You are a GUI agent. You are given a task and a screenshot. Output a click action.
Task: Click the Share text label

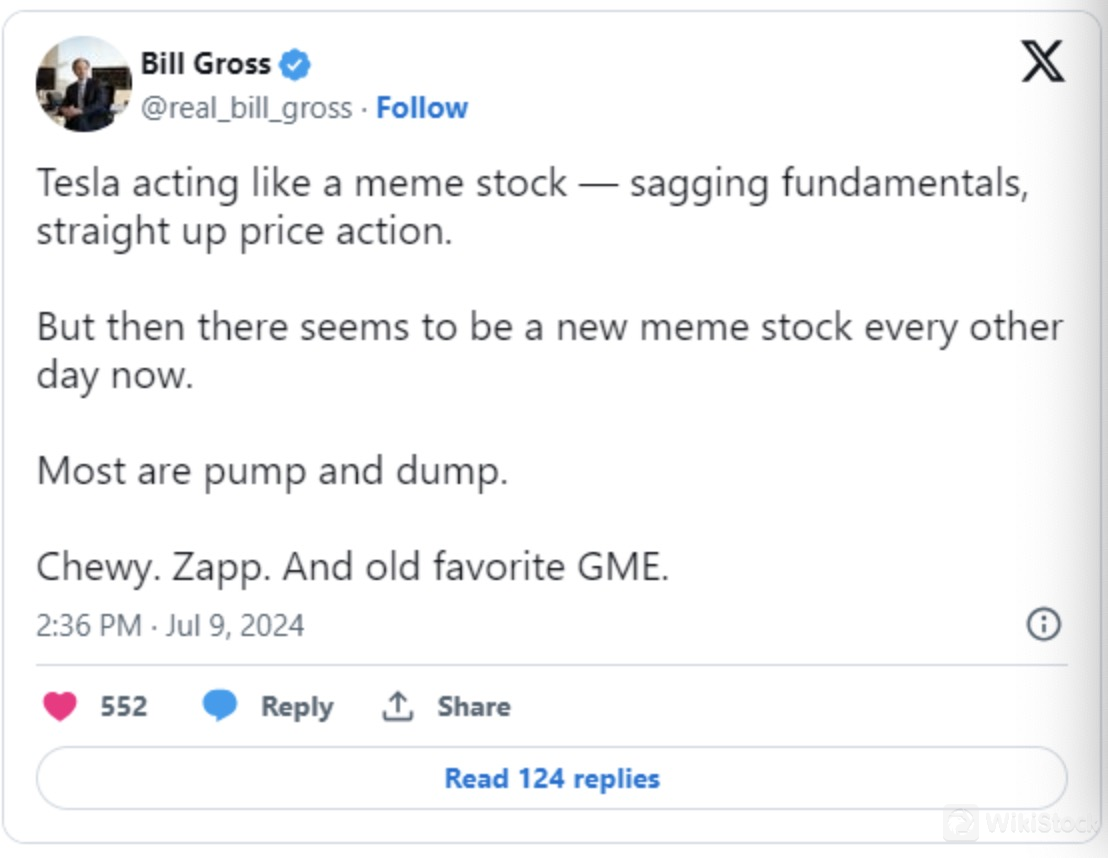coord(473,707)
